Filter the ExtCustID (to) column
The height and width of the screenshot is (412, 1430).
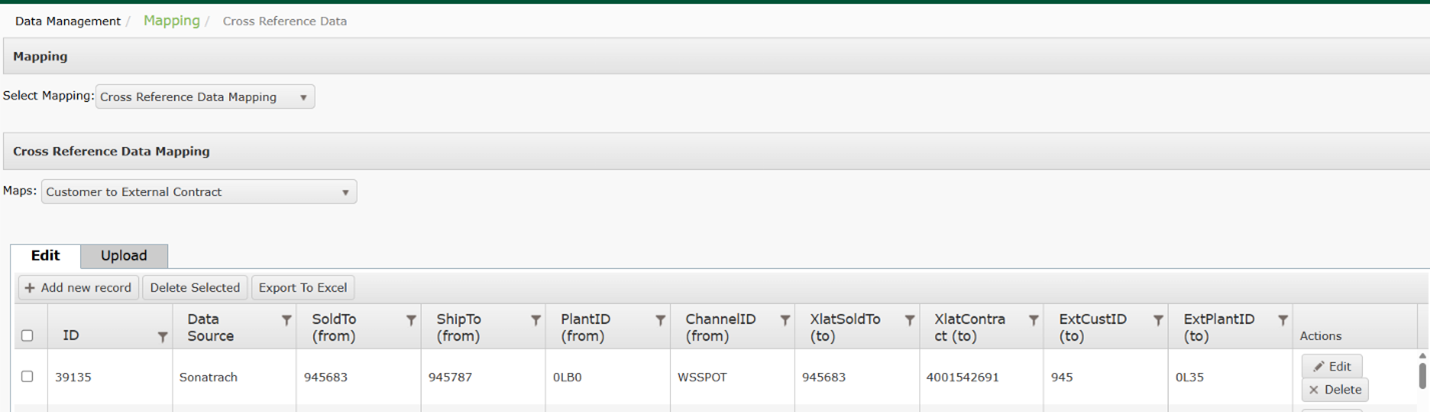pyautogui.click(x=1158, y=320)
